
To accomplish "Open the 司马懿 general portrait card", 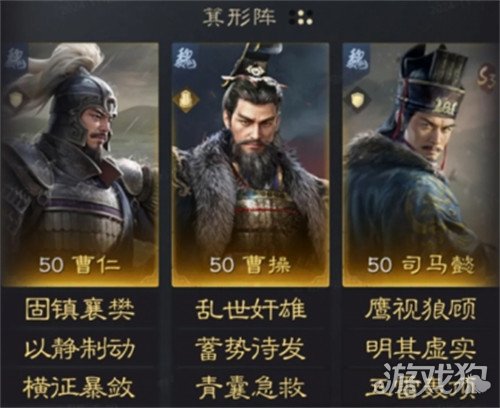I will tap(421, 164).
